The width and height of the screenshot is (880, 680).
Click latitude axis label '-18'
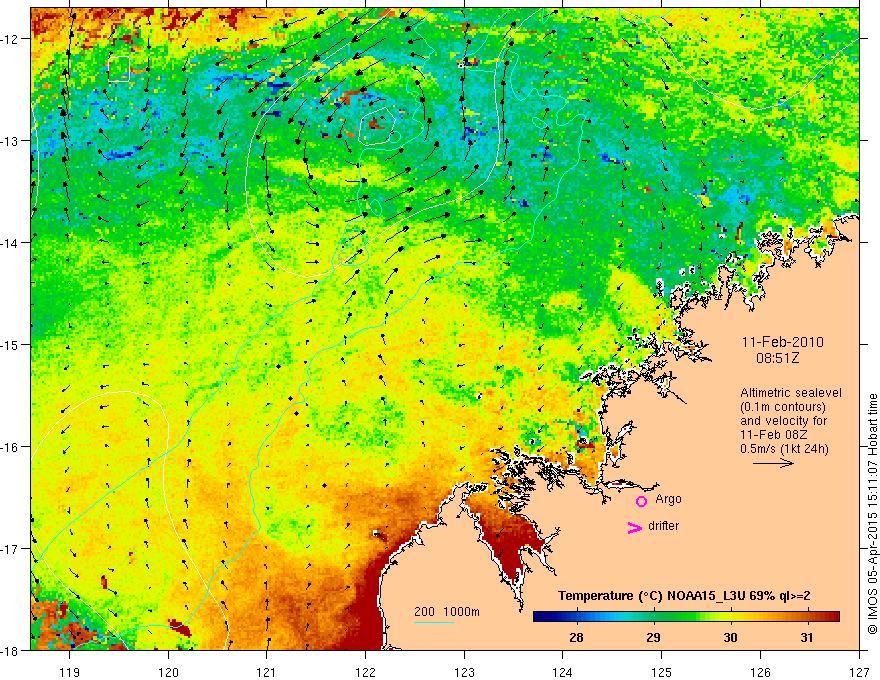tap(10, 650)
